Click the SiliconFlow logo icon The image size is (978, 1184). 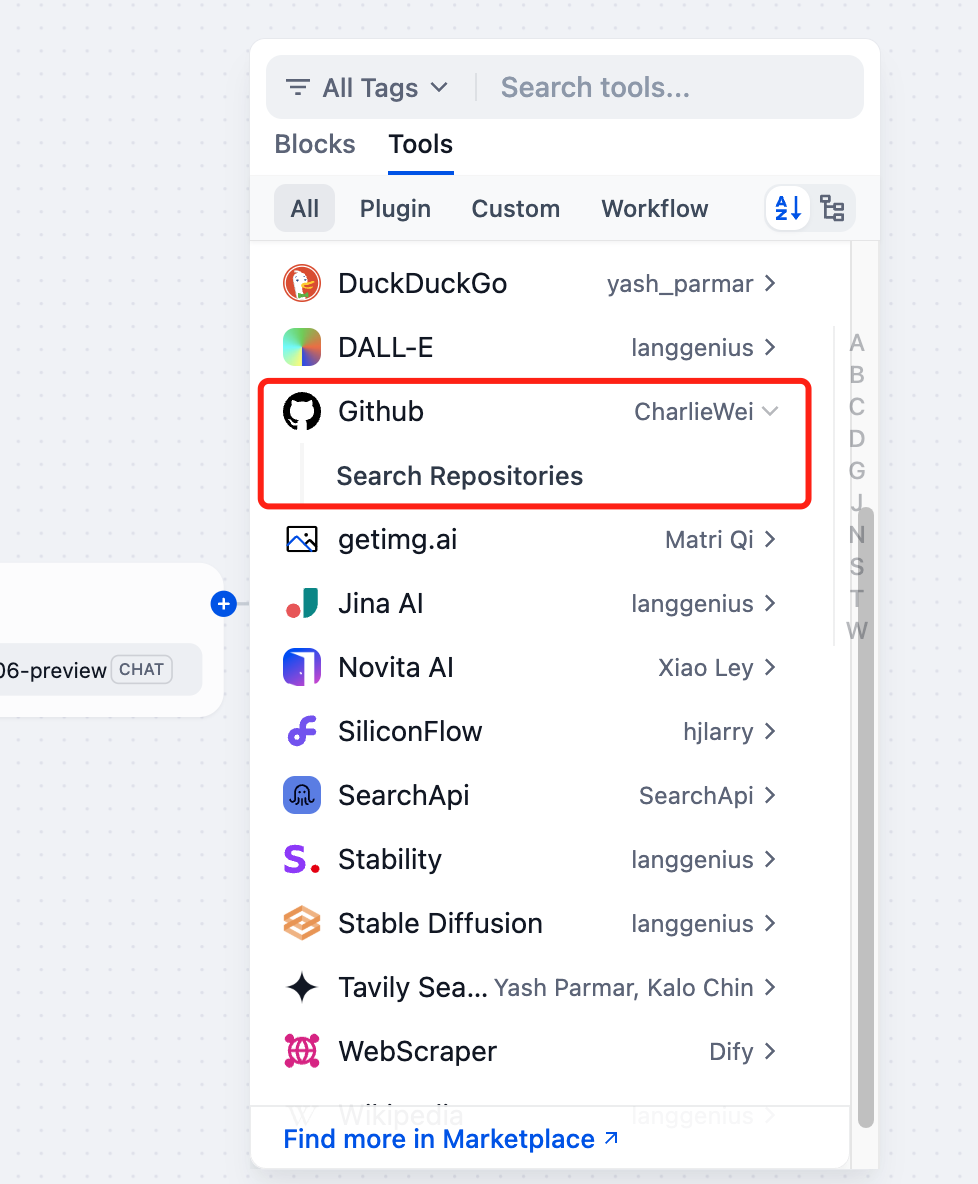click(x=301, y=731)
